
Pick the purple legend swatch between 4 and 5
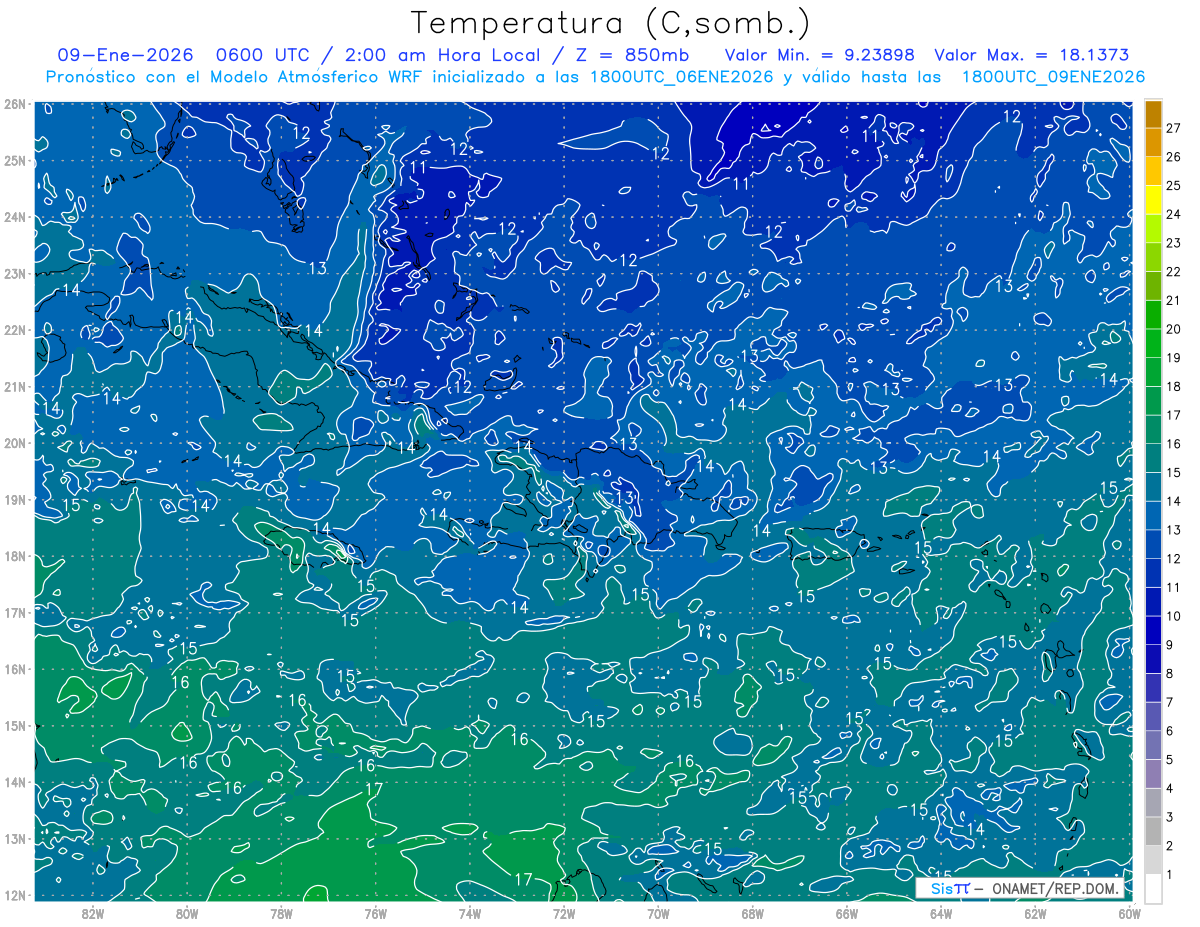(x=1153, y=774)
